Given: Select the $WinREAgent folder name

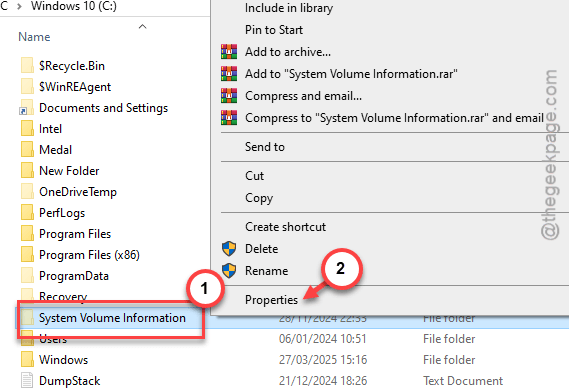Looking at the screenshot, I should pyautogui.click(x=75, y=87).
